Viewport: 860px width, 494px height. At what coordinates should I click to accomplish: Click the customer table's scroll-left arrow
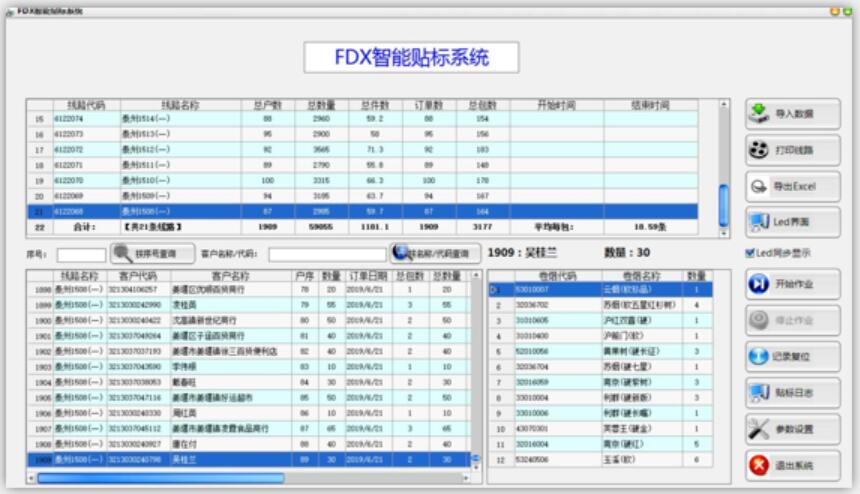[x=31, y=478]
